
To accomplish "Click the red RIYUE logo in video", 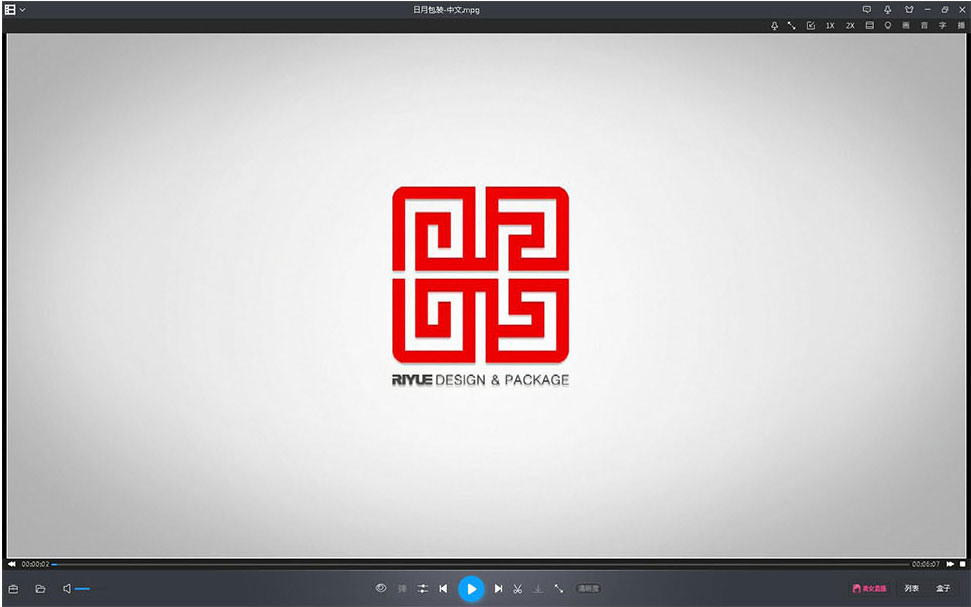I will tap(481, 274).
